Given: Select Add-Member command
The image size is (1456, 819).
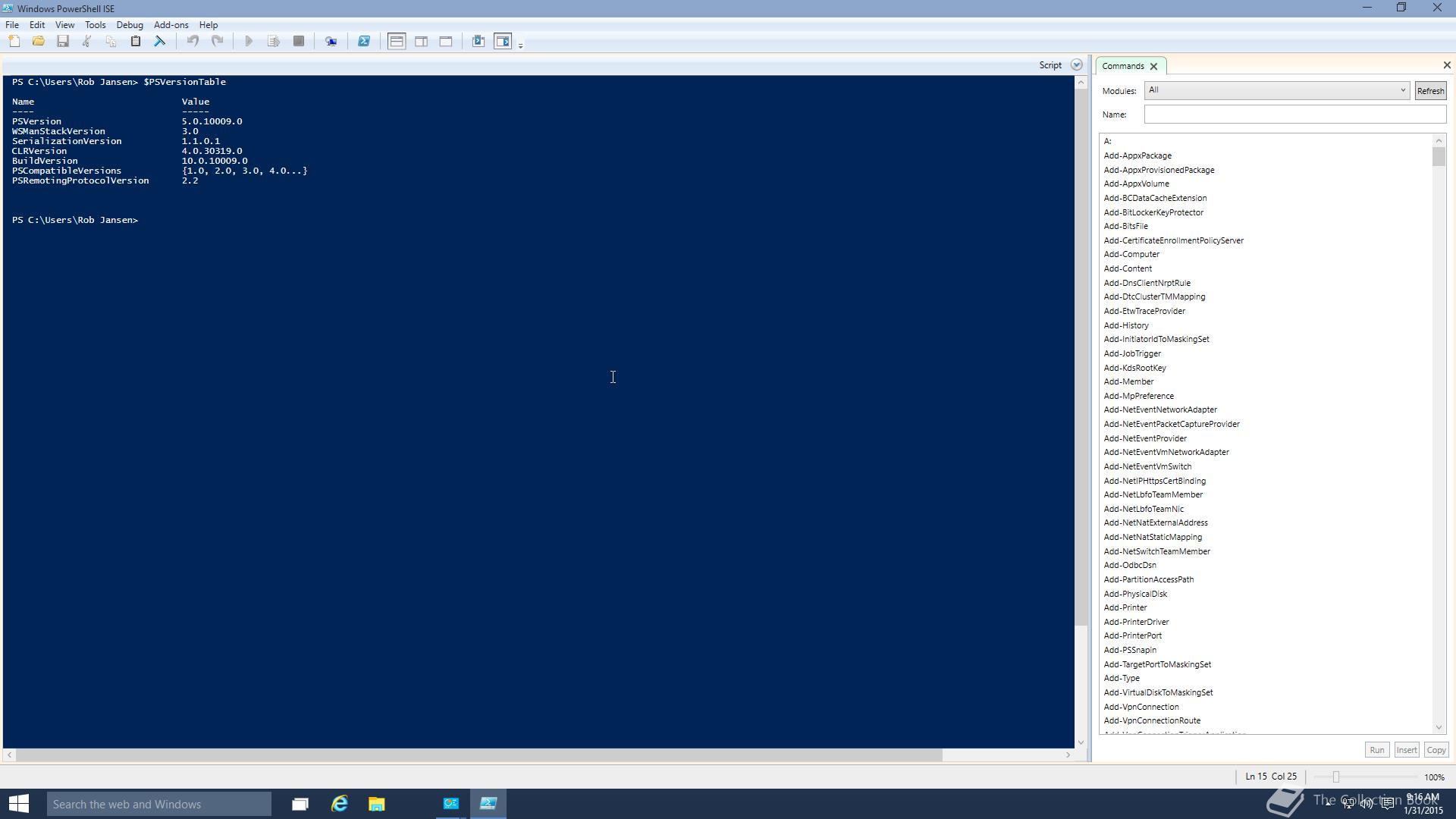Looking at the screenshot, I should [x=1128, y=381].
